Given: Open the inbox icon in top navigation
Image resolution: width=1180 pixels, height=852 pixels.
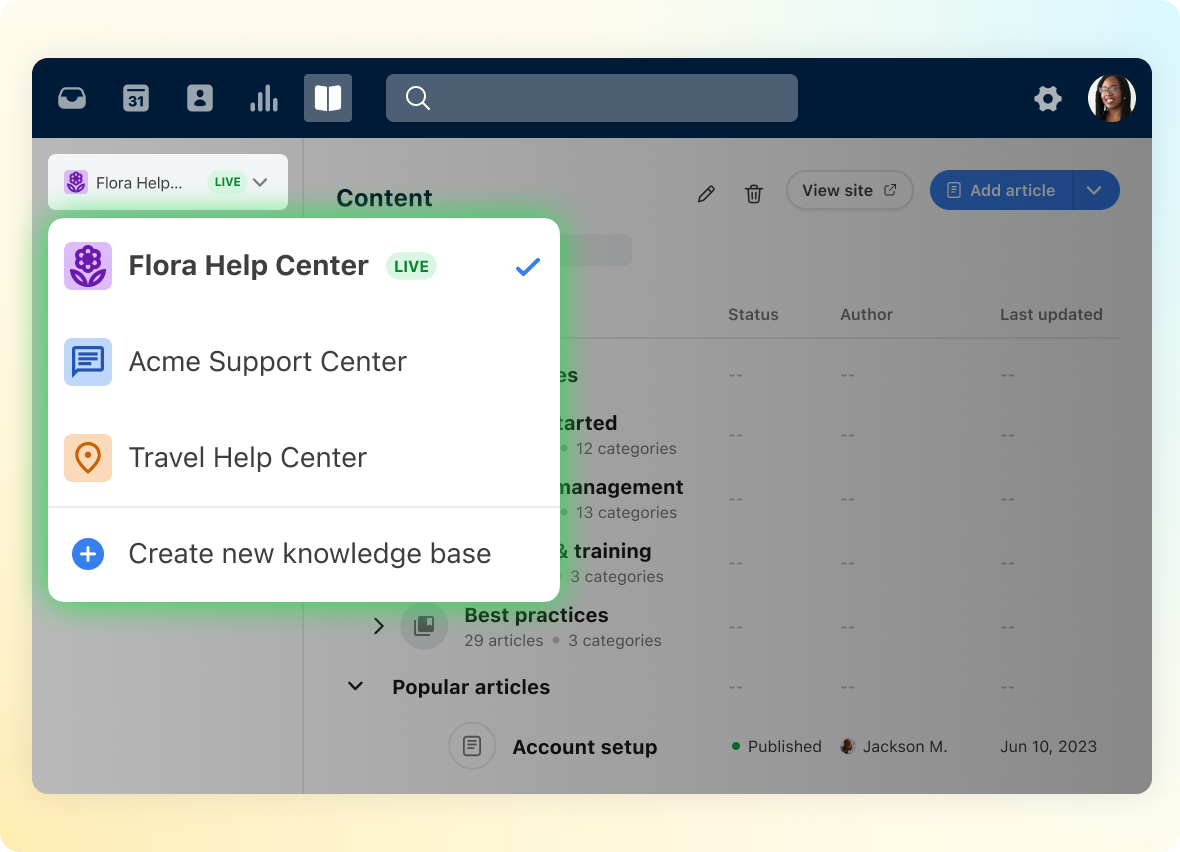Looking at the screenshot, I should [72, 98].
